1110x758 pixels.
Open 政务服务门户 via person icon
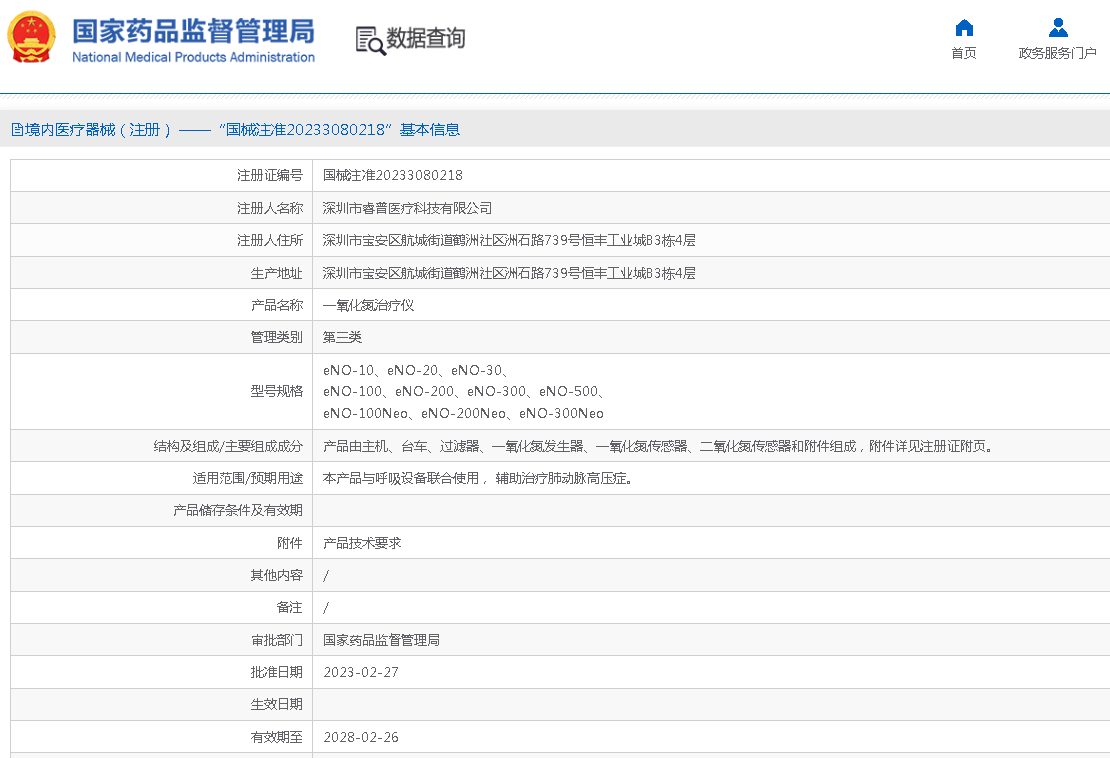point(1057,28)
